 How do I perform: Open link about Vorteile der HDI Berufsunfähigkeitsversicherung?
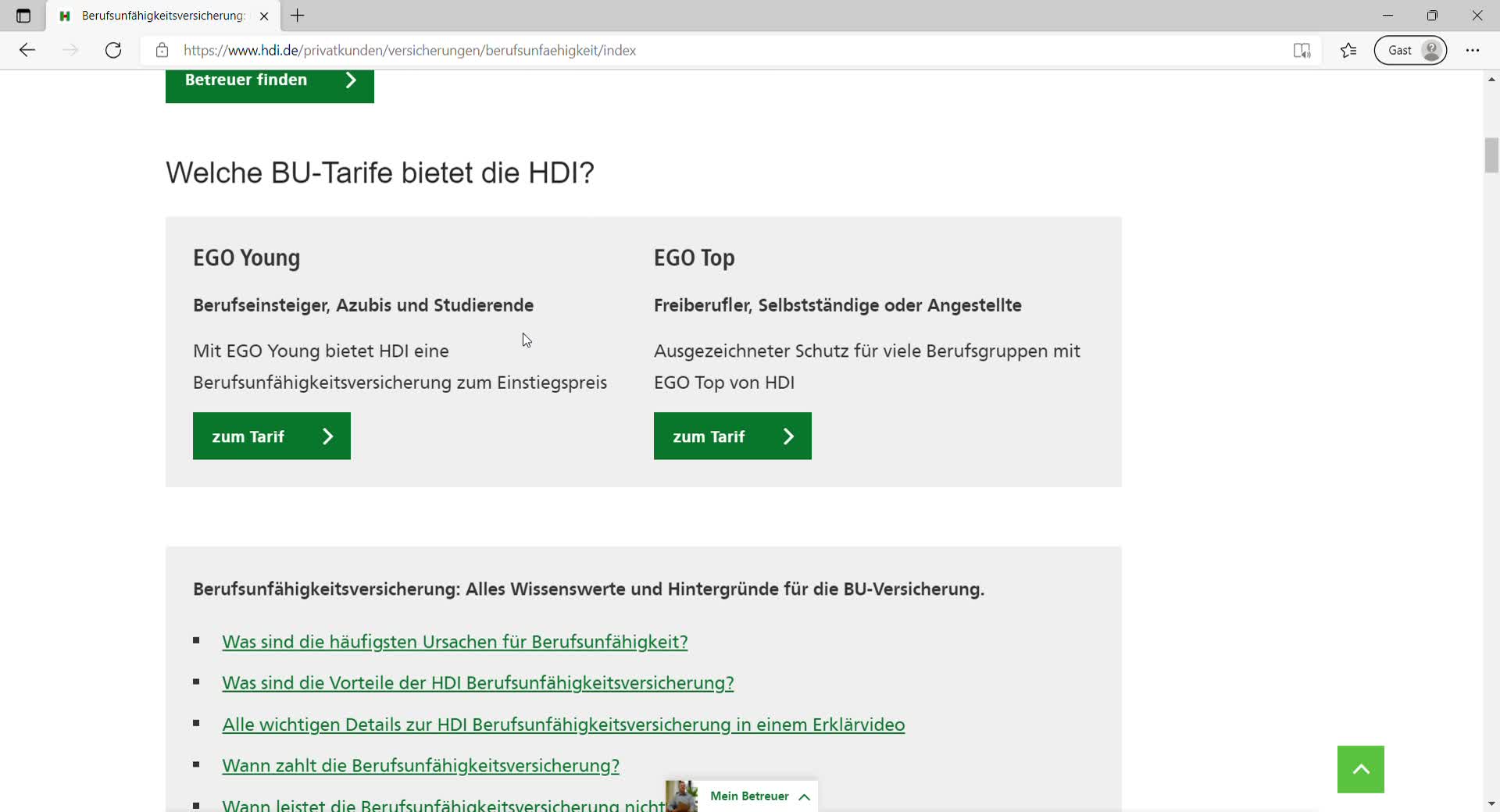pyautogui.click(x=477, y=683)
